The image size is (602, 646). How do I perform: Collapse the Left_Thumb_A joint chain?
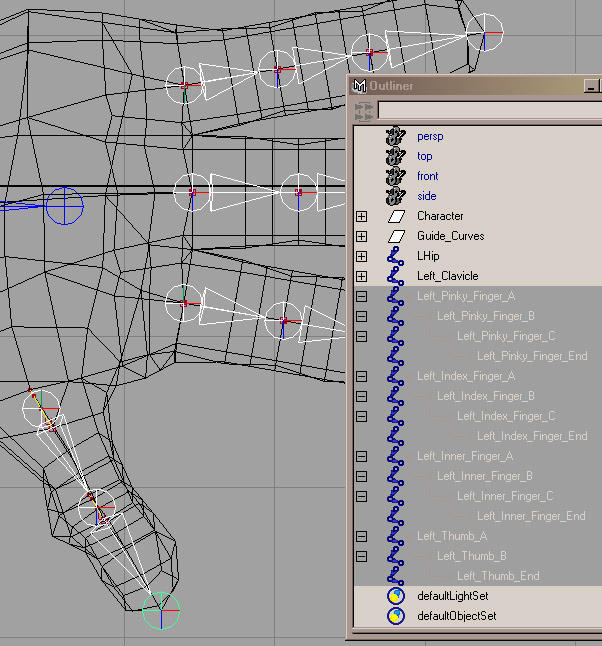click(x=361, y=536)
